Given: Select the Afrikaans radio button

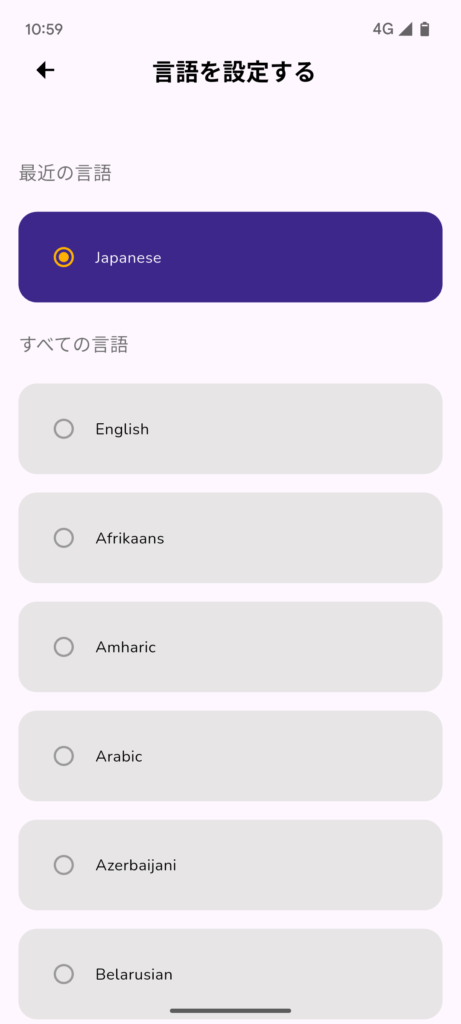Looking at the screenshot, I should point(63,538).
